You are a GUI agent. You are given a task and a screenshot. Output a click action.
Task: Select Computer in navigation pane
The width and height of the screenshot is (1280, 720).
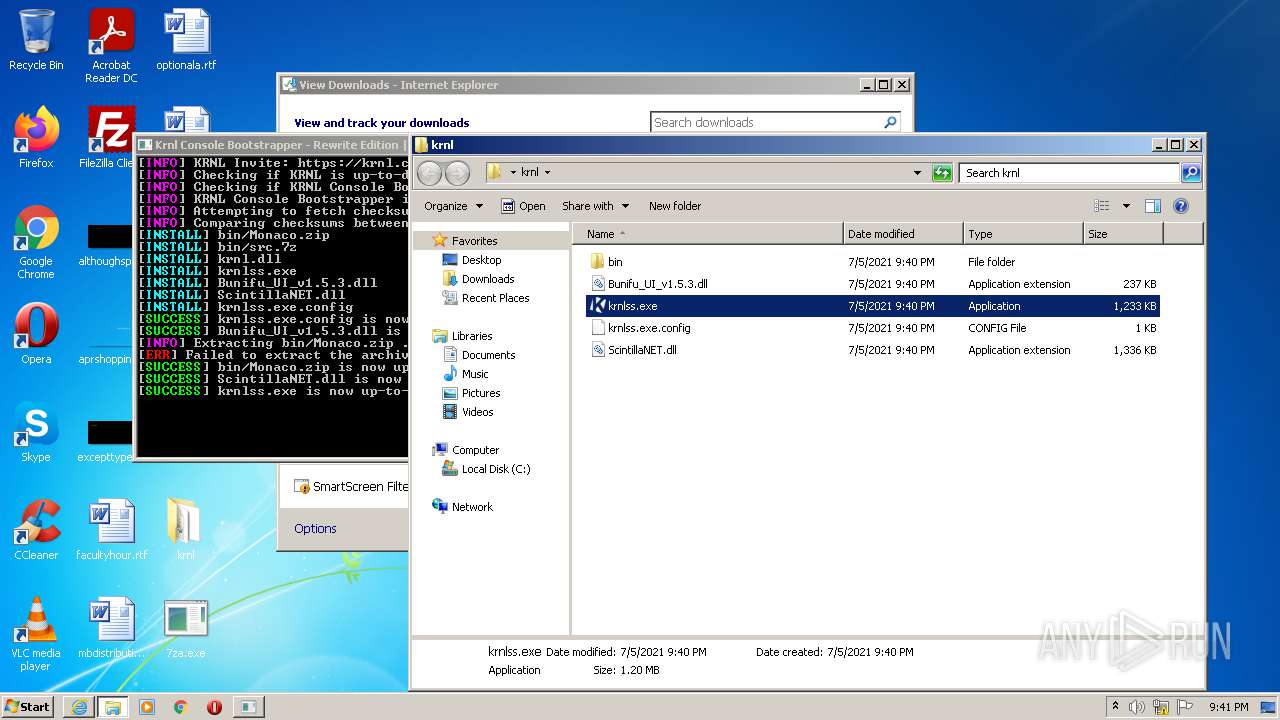coord(475,450)
